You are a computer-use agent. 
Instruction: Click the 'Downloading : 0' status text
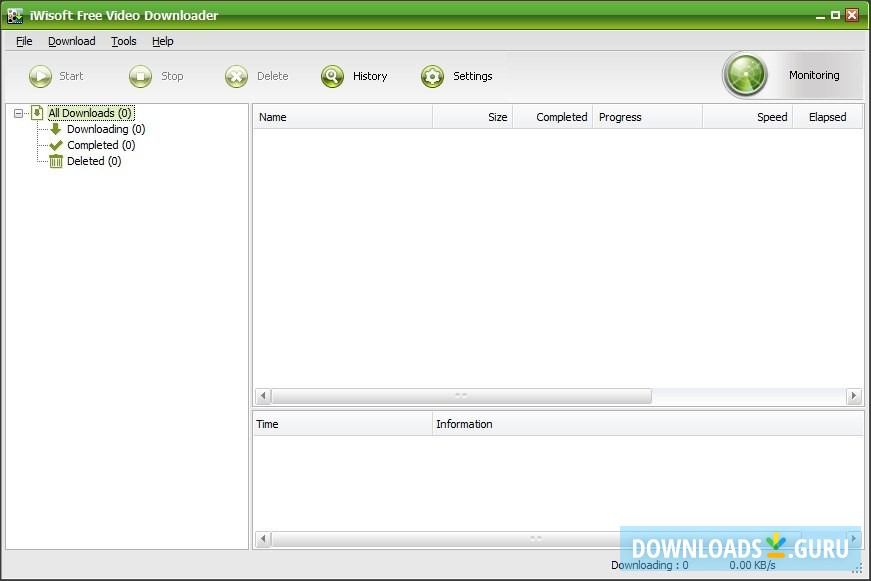[649, 565]
